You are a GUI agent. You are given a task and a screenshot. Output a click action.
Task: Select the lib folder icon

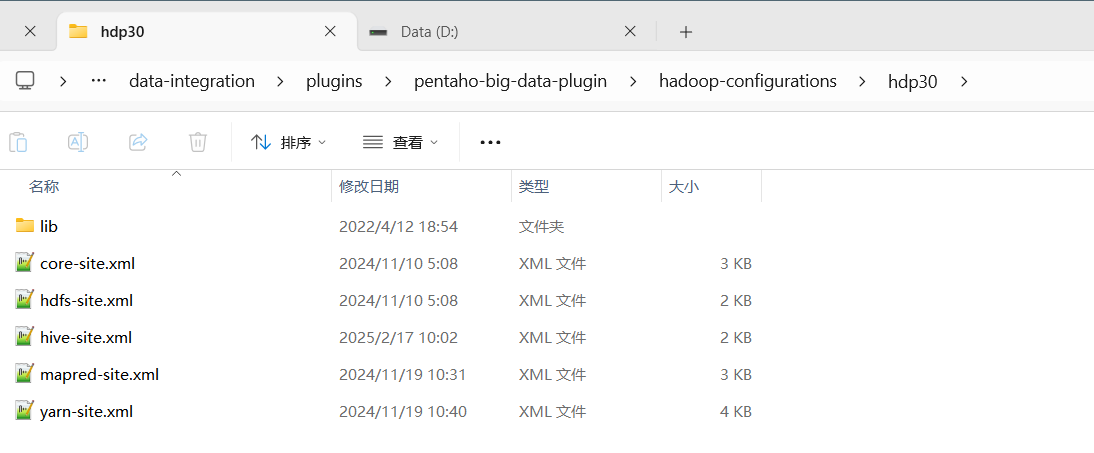24,225
